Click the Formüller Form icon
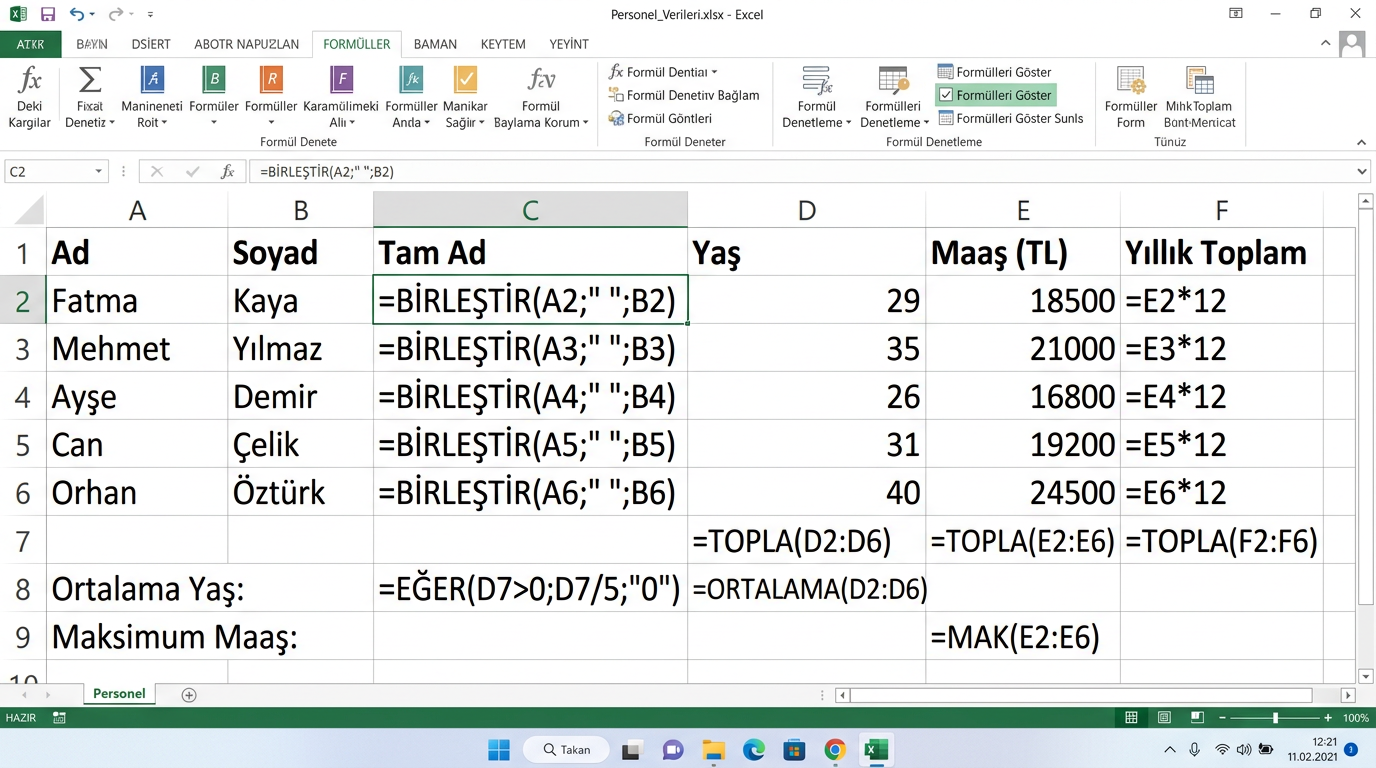Image resolution: width=1376 pixels, height=768 pixels. pyautogui.click(x=1131, y=80)
